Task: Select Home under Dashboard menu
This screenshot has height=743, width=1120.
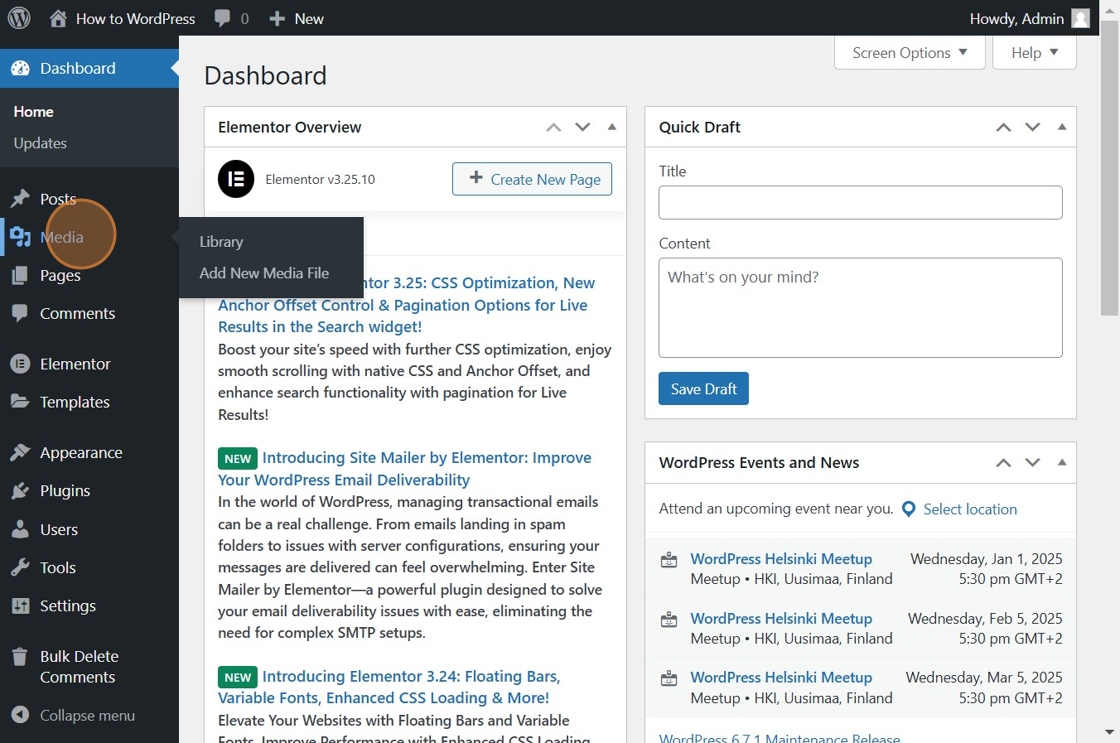Action: [34, 111]
